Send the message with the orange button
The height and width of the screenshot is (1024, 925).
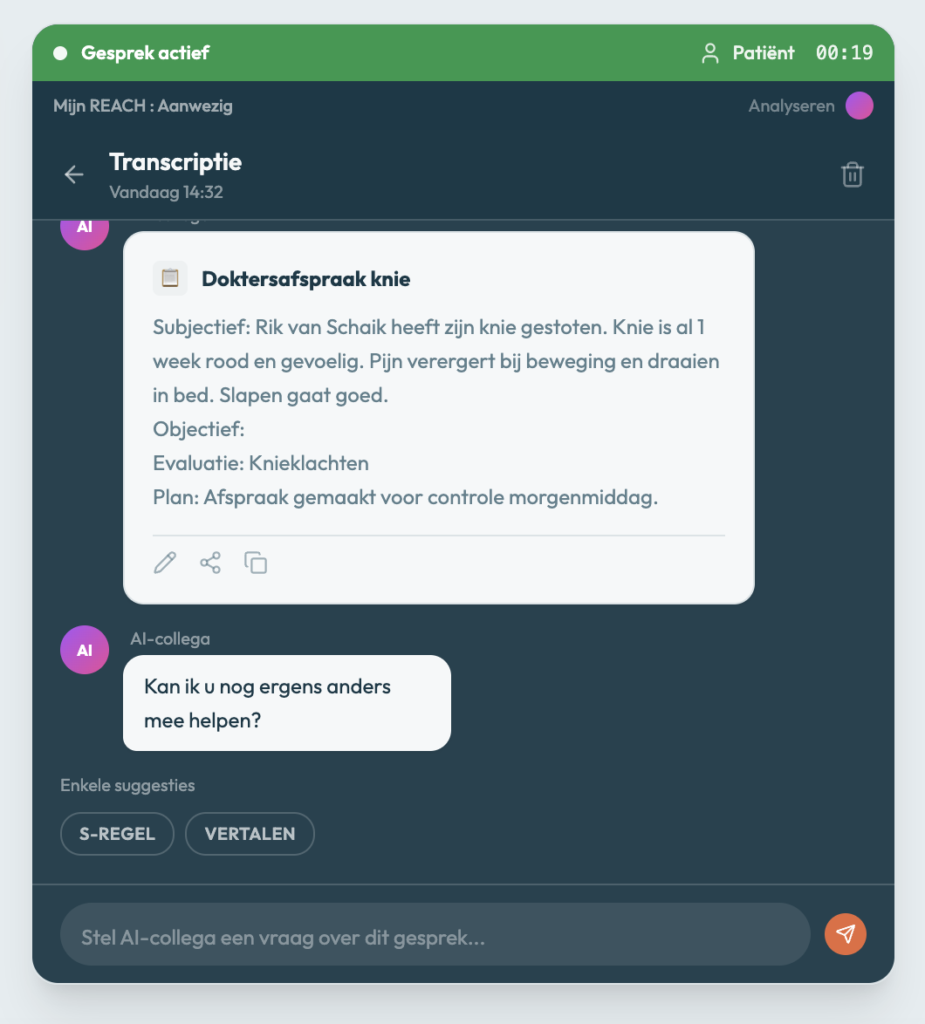point(845,934)
